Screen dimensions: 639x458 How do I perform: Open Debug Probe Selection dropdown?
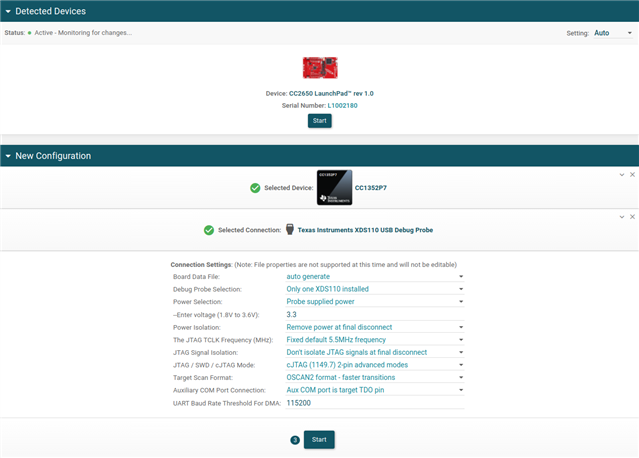[375, 289]
